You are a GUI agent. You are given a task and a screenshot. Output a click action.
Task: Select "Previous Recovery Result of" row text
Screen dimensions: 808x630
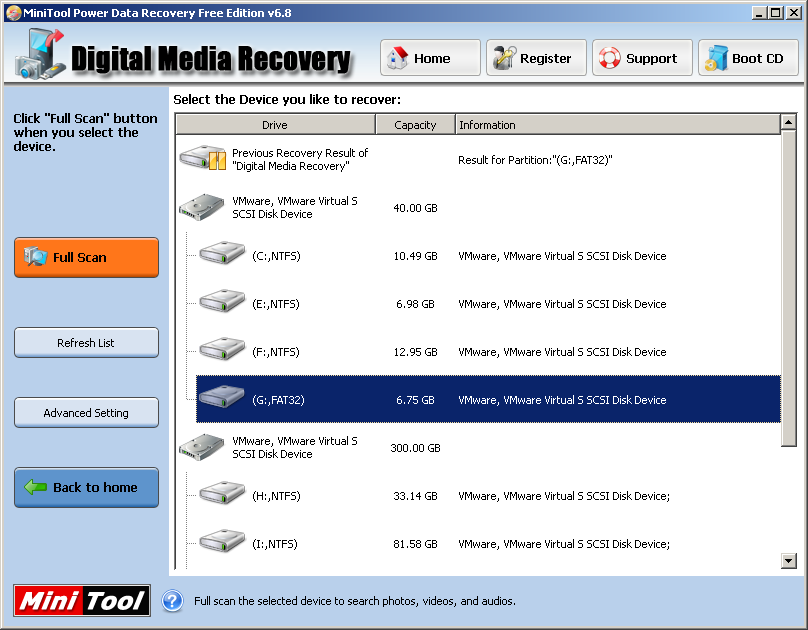[300, 153]
